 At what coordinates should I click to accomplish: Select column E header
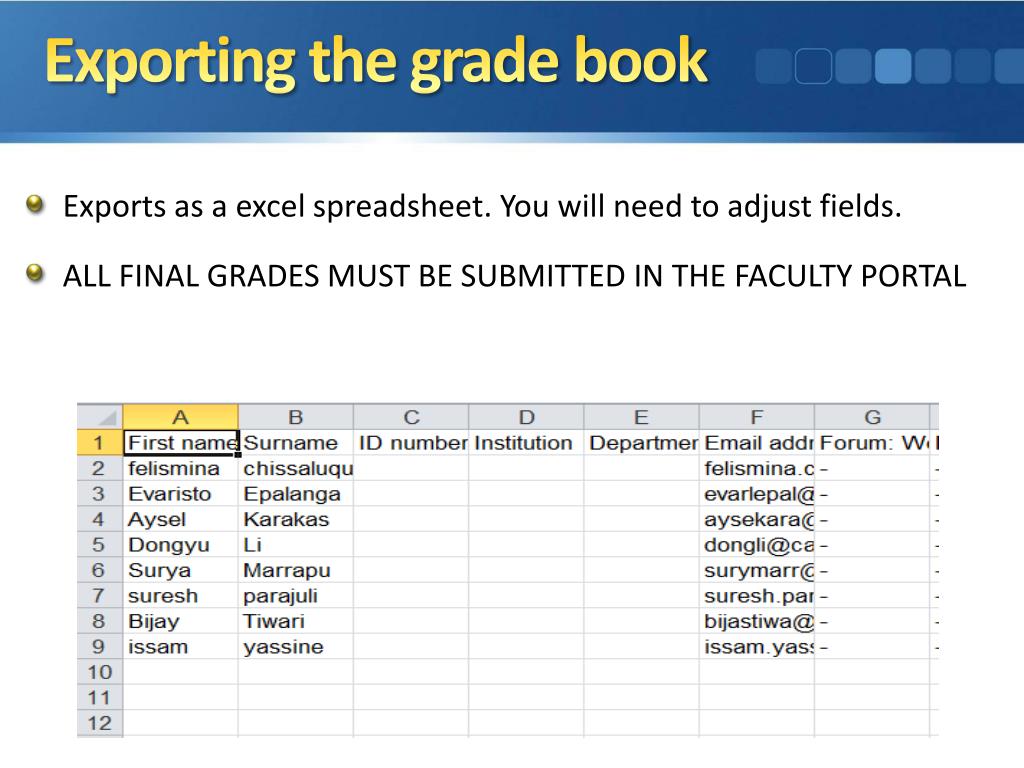[641, 417]
